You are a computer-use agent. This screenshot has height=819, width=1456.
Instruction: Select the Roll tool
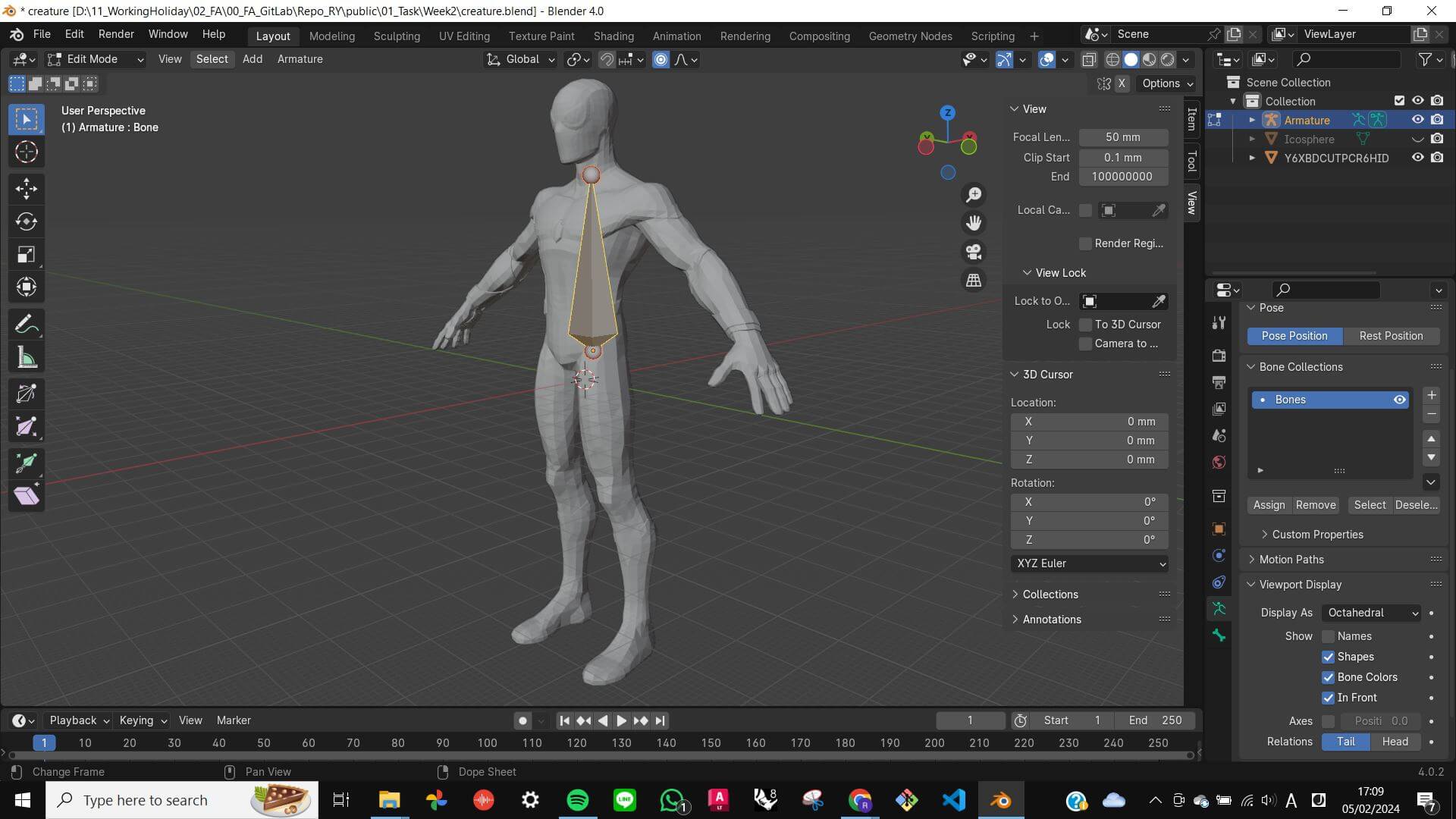point(27,393)
